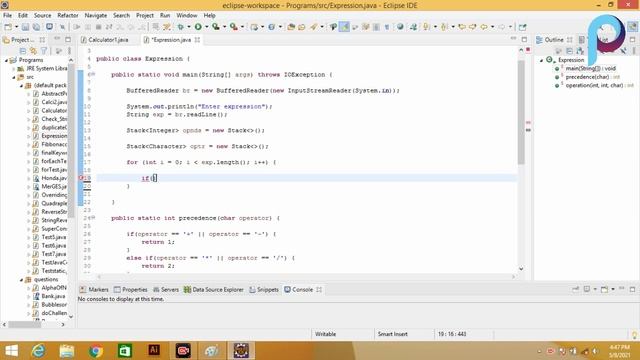Click the Pin Editor icon at toolbar end
The width and height of the screenshot is (640, 360).
coord(522,27)
